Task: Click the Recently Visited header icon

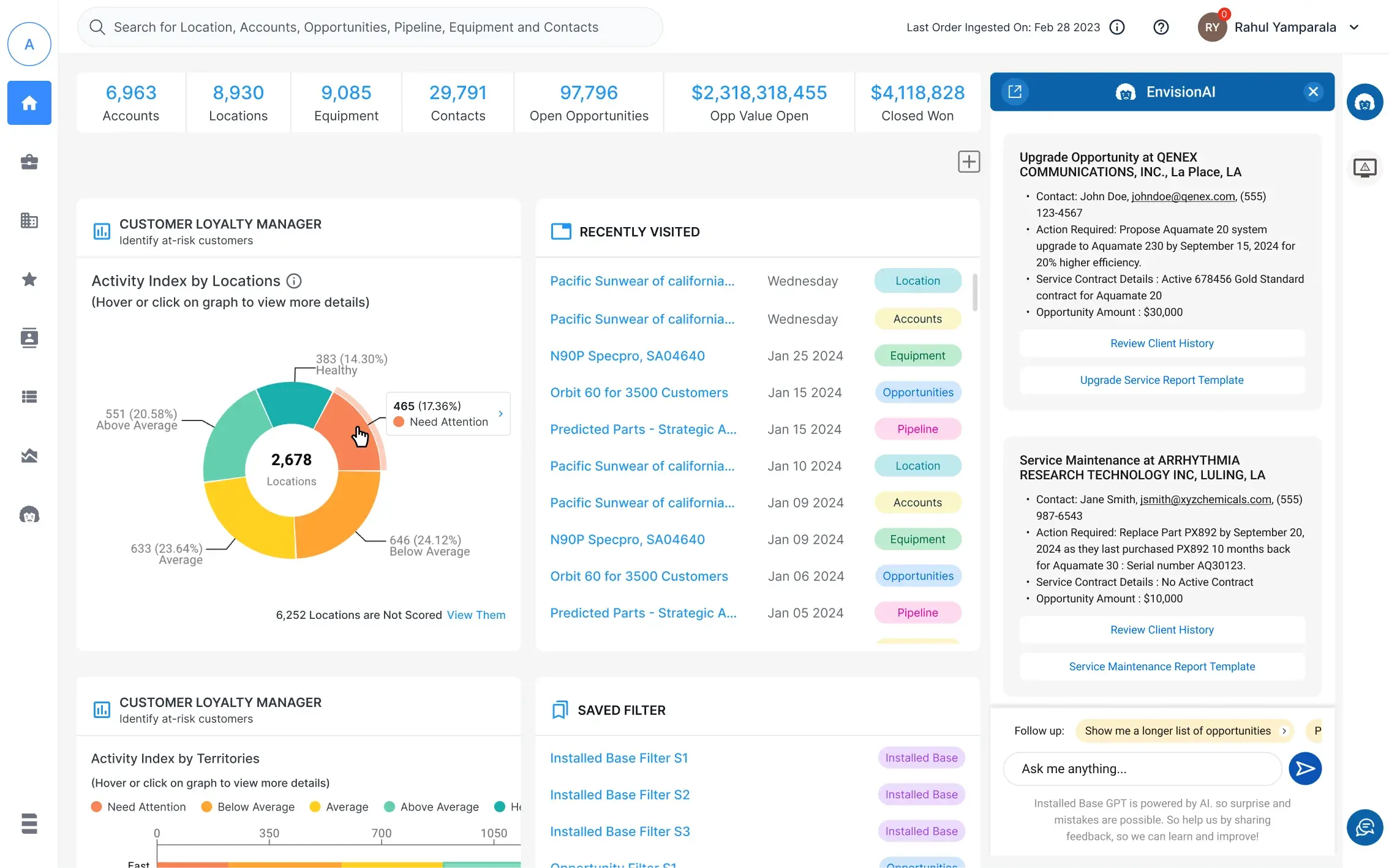Action: [x=561, y=231]
